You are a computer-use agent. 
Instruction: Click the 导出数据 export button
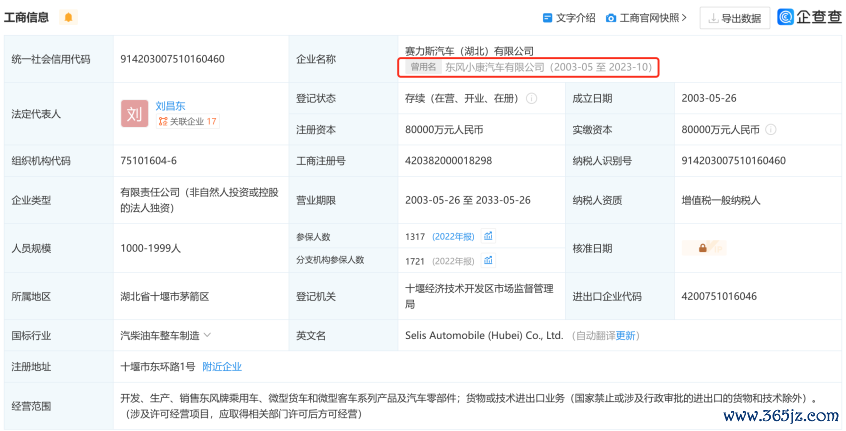735,18
